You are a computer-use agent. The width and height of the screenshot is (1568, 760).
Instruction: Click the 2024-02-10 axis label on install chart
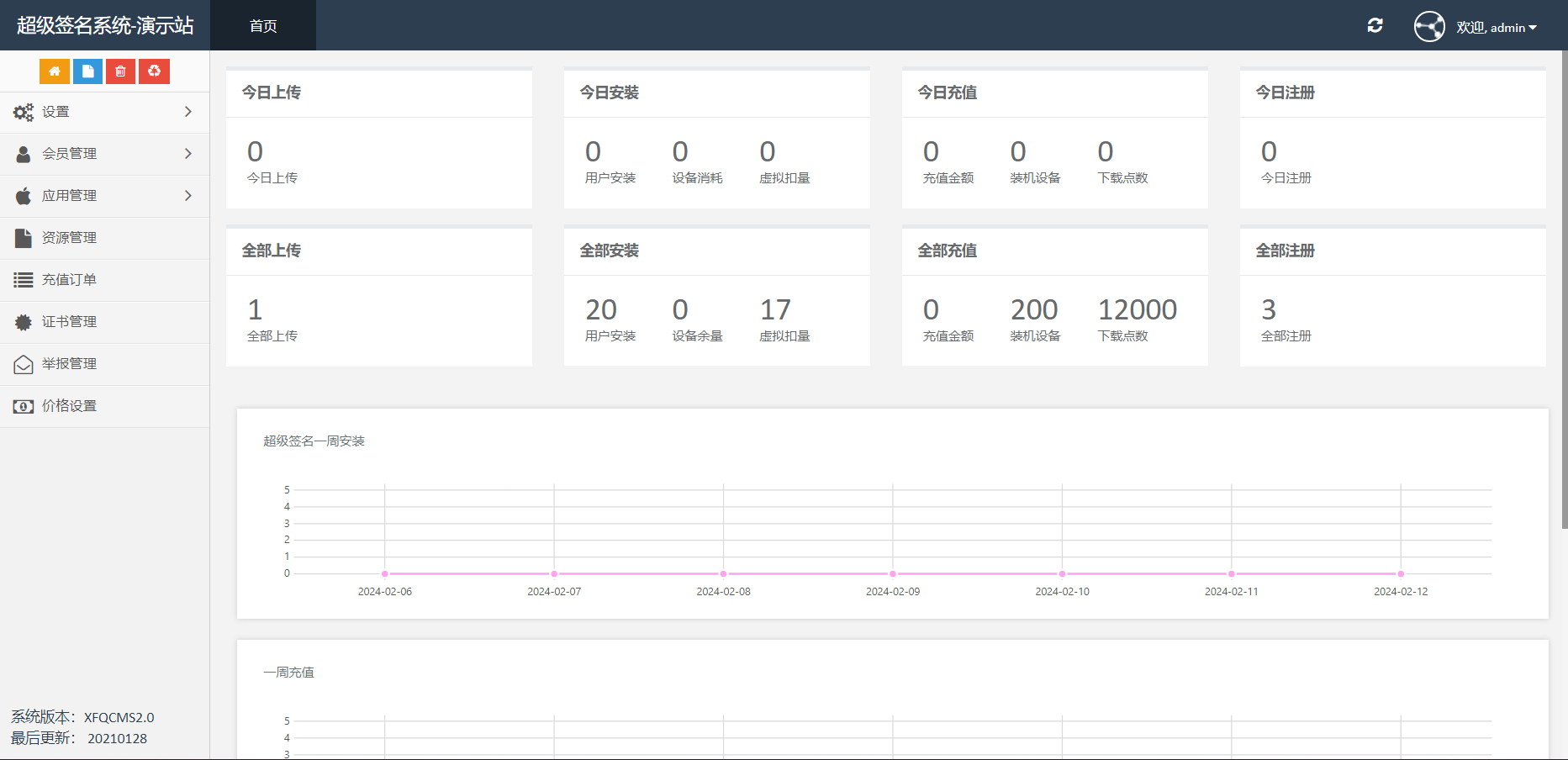1062,592
